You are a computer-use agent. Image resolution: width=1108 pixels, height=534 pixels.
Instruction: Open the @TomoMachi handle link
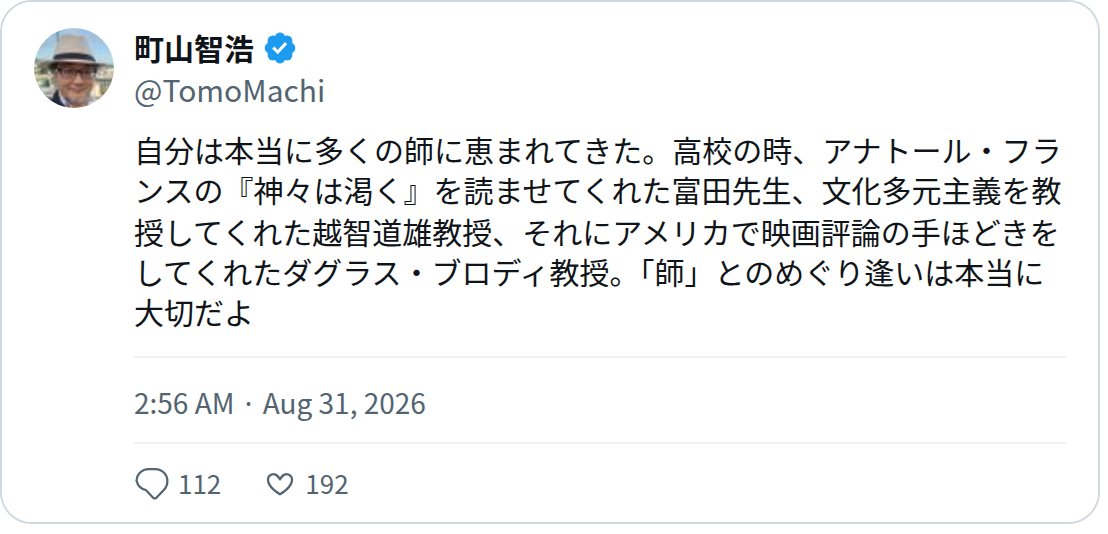229,92
